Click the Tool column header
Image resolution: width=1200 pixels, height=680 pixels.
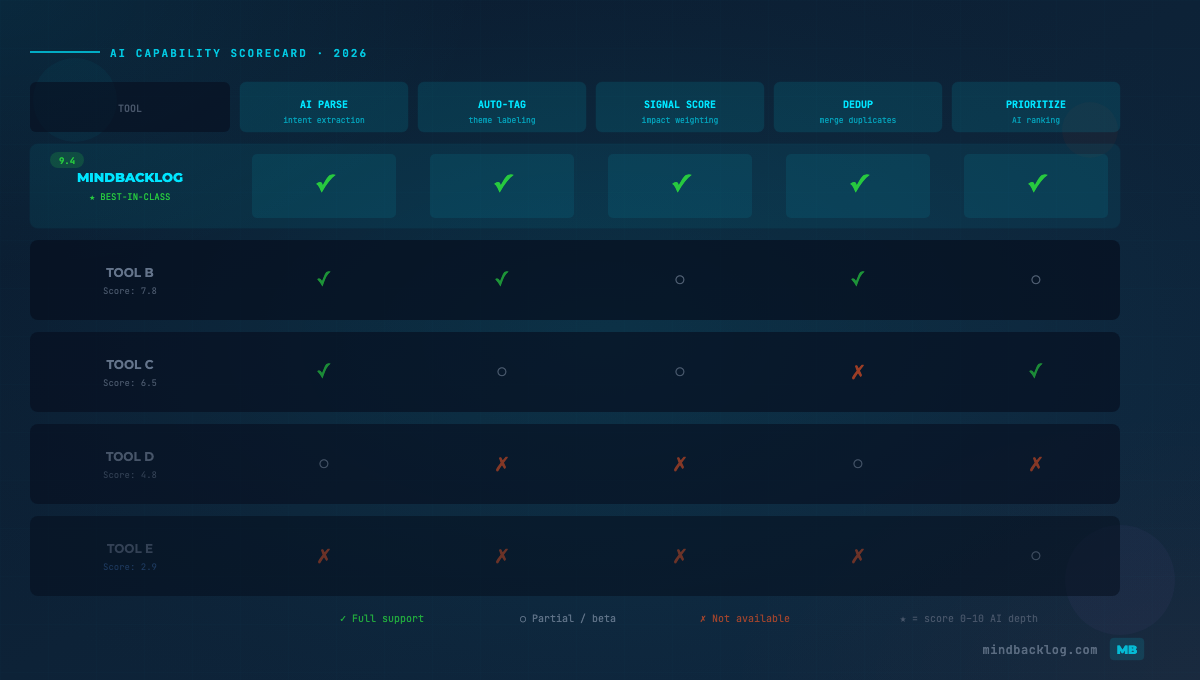[x=130, y=107]
